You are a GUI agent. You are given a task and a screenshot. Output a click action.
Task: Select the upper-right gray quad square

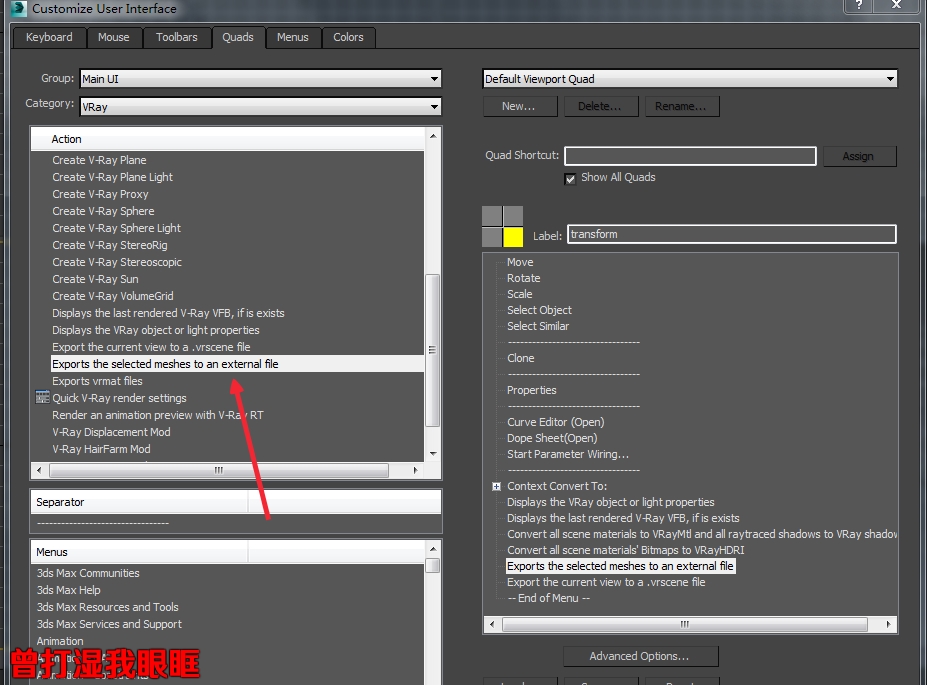[513, 216]
